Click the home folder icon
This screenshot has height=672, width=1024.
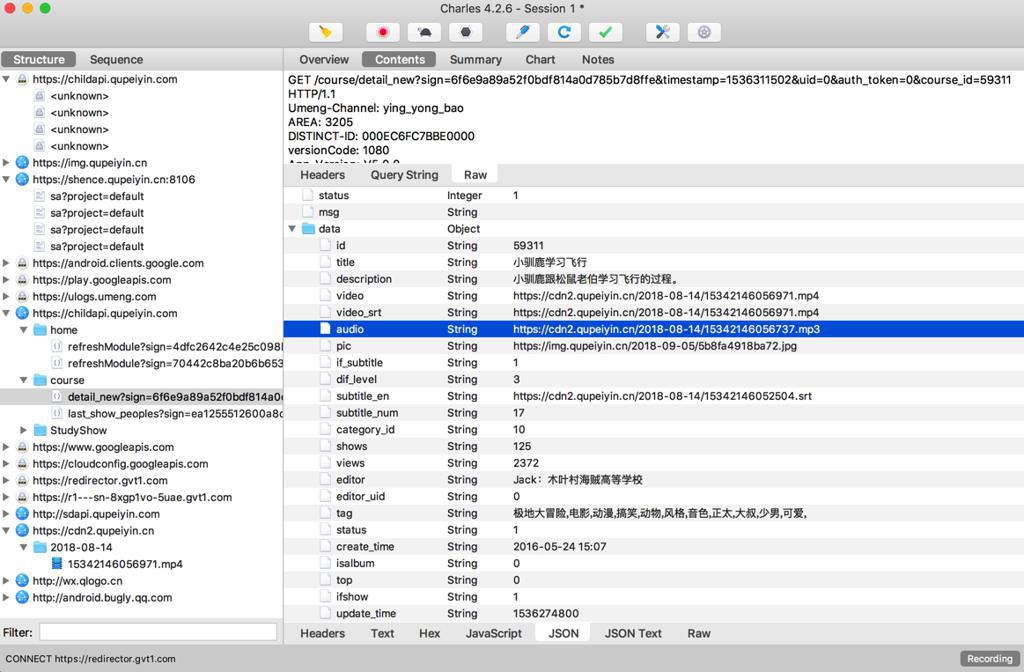click(40, 330)
